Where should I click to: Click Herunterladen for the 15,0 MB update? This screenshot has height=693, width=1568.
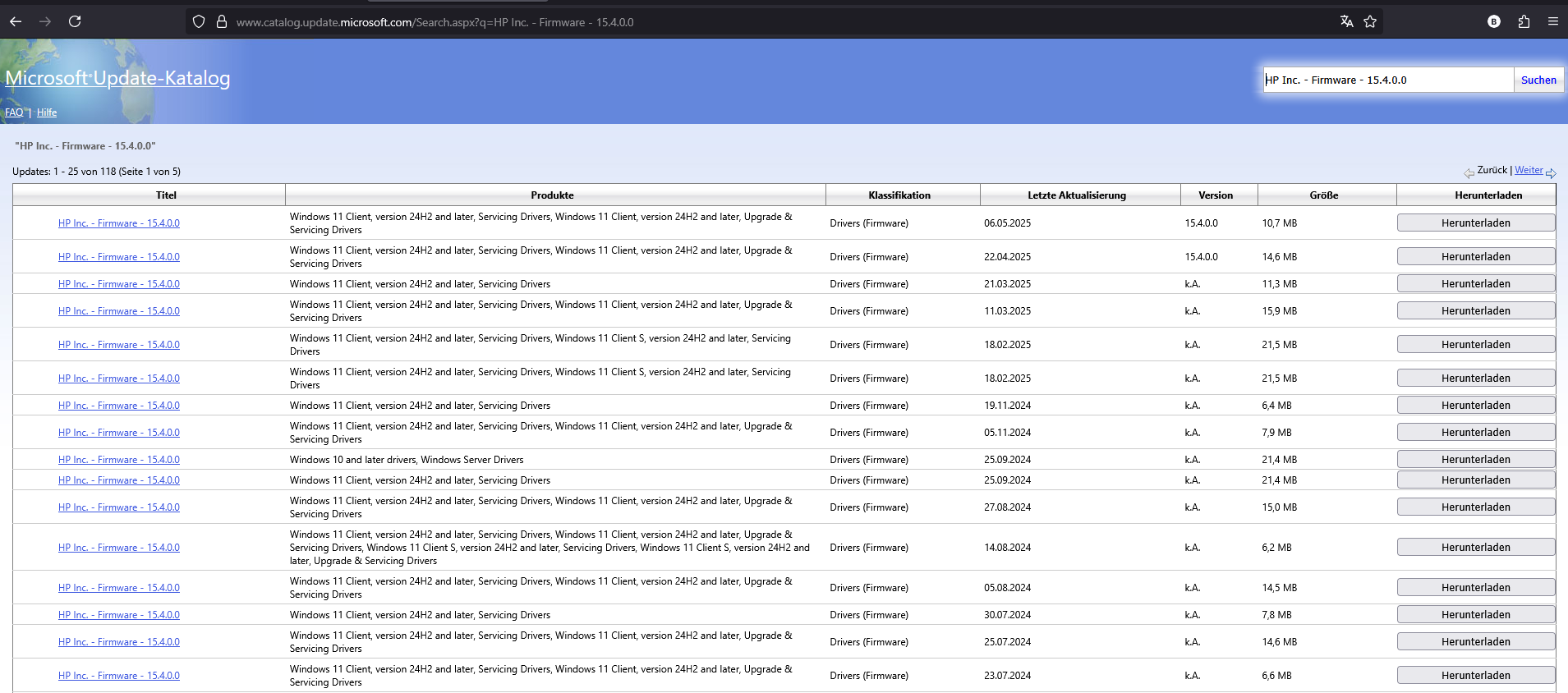click(1475, 507)
